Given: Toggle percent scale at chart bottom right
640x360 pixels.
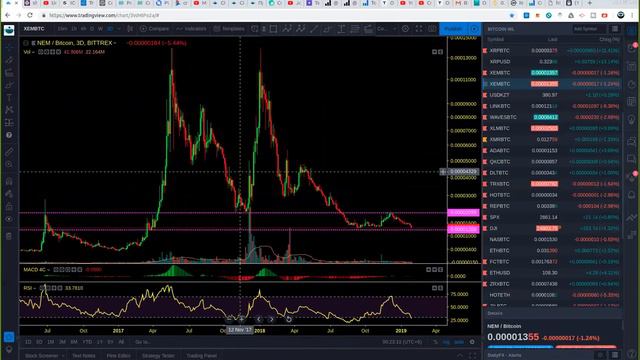Looking at the screenshot, I should pyautogui.click(x=436, y=342).
